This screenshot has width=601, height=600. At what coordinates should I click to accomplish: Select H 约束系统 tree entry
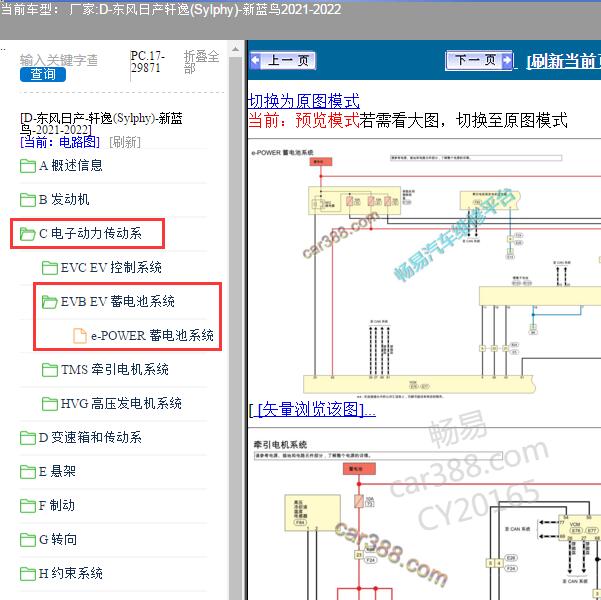71,574
